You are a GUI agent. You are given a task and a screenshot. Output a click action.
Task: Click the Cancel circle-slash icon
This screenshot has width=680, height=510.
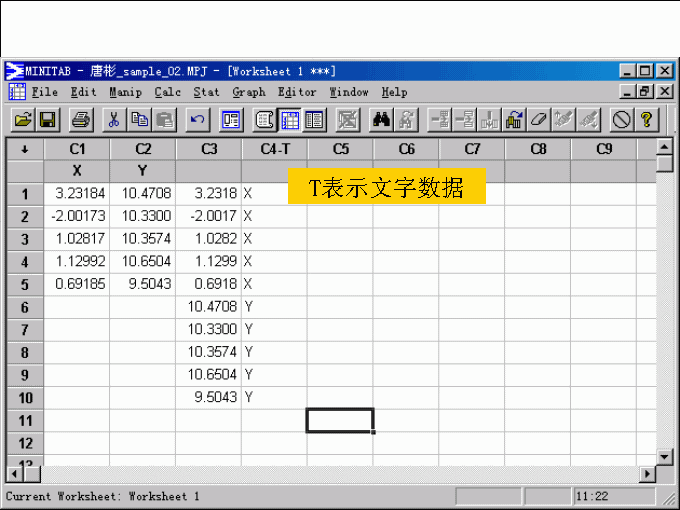point(621,120)
